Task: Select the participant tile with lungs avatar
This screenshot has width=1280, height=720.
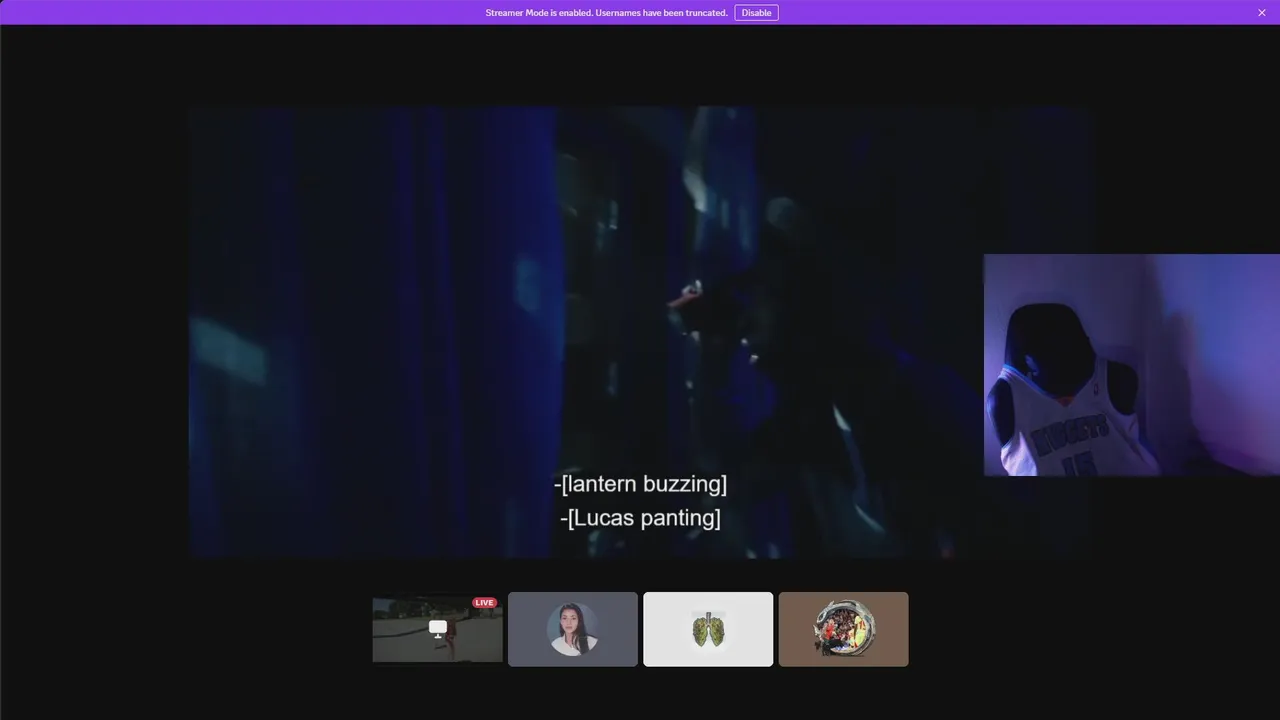Action: point(708,629)
